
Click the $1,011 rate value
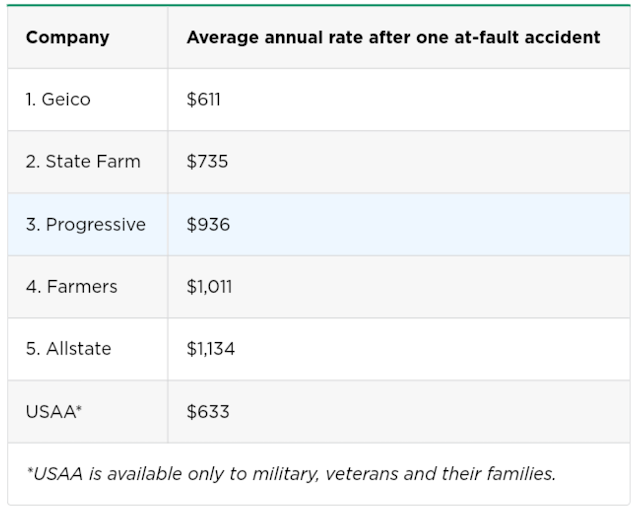pos(209,286)
